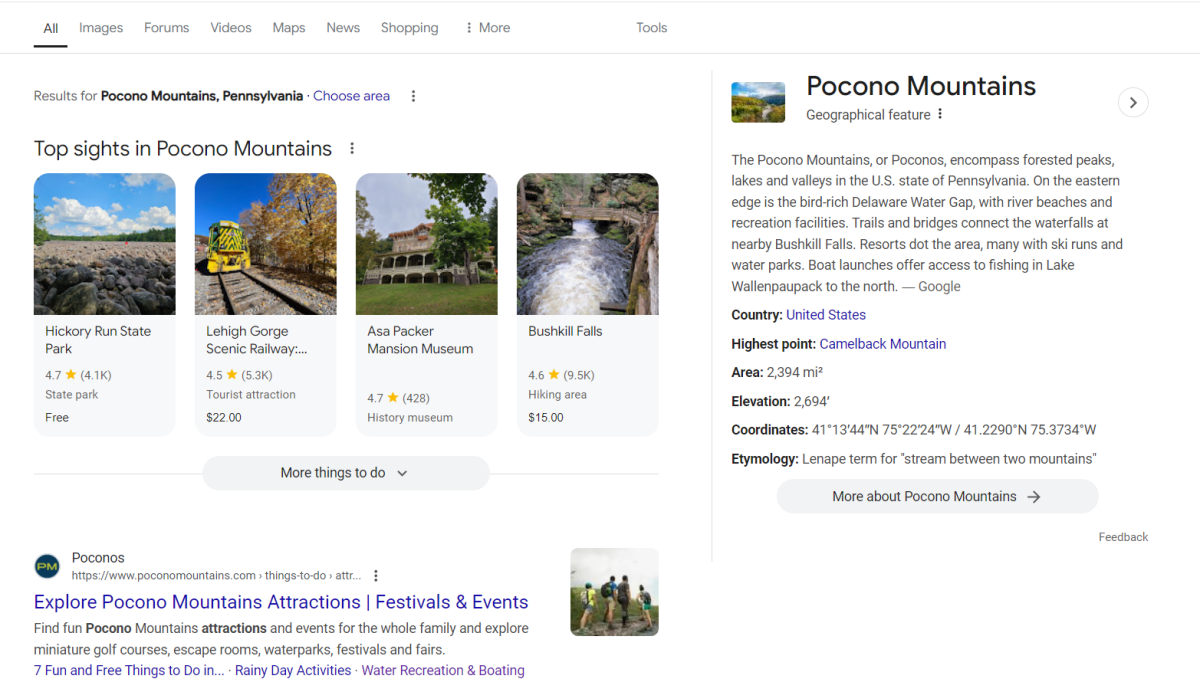
Task: Click the Pocono Mountains panel heading
Action: pos(921,86)
